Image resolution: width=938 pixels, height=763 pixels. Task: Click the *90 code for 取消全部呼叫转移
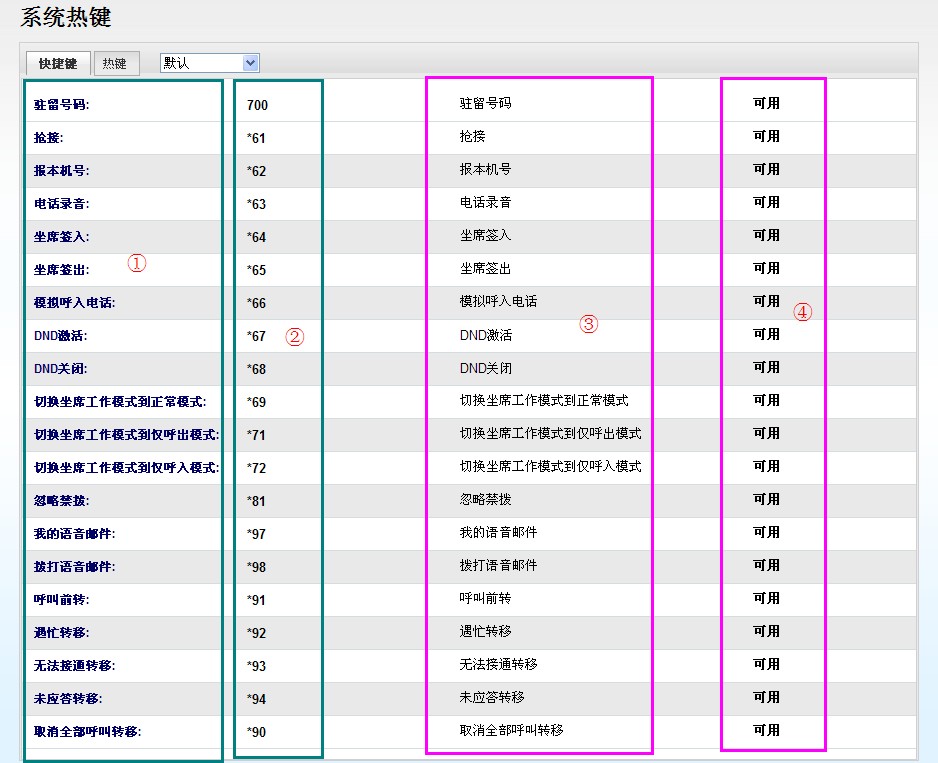[256, 732]
